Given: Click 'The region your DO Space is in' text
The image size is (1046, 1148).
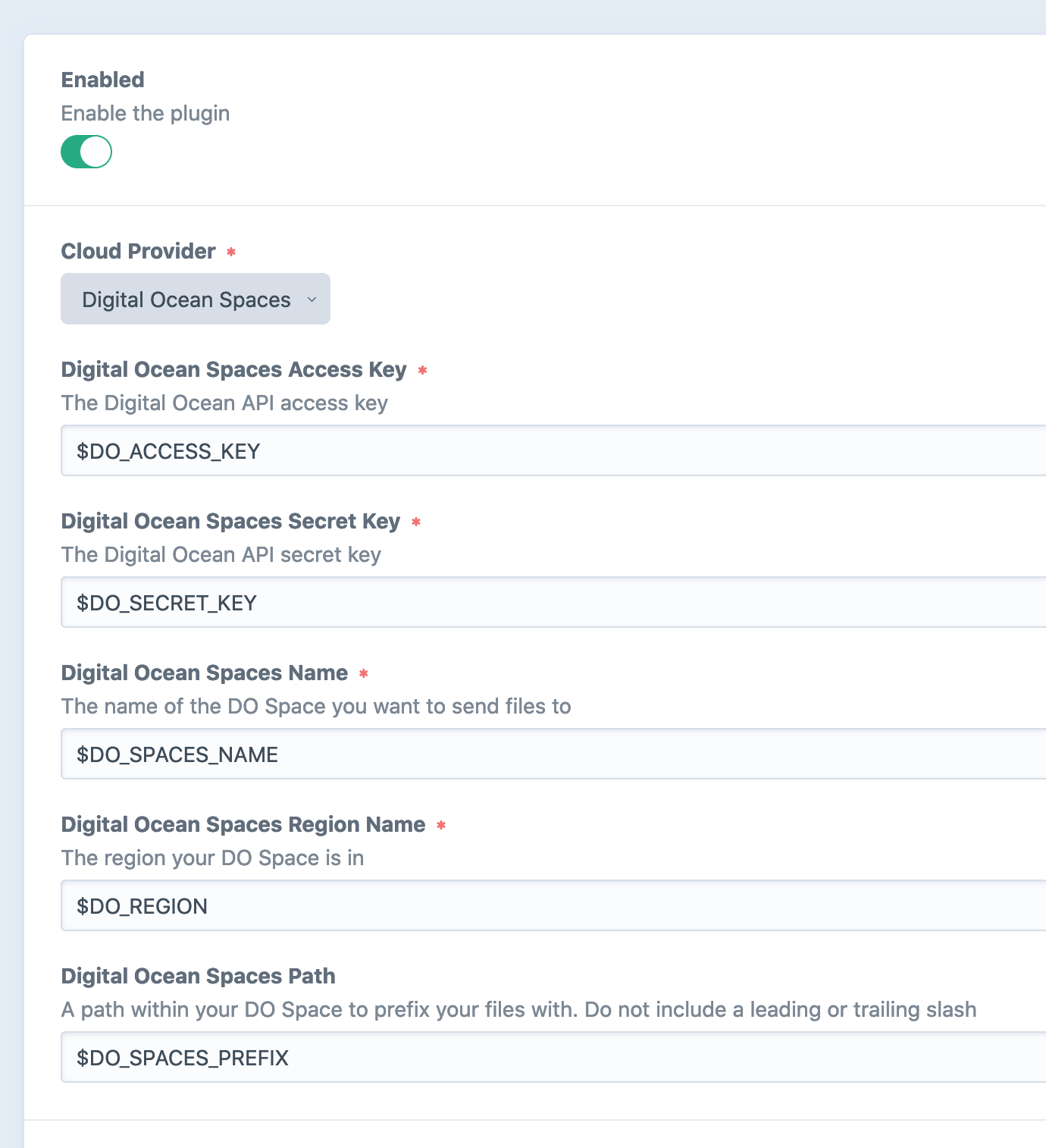Looking at the screenshot, I should (213, 858).
